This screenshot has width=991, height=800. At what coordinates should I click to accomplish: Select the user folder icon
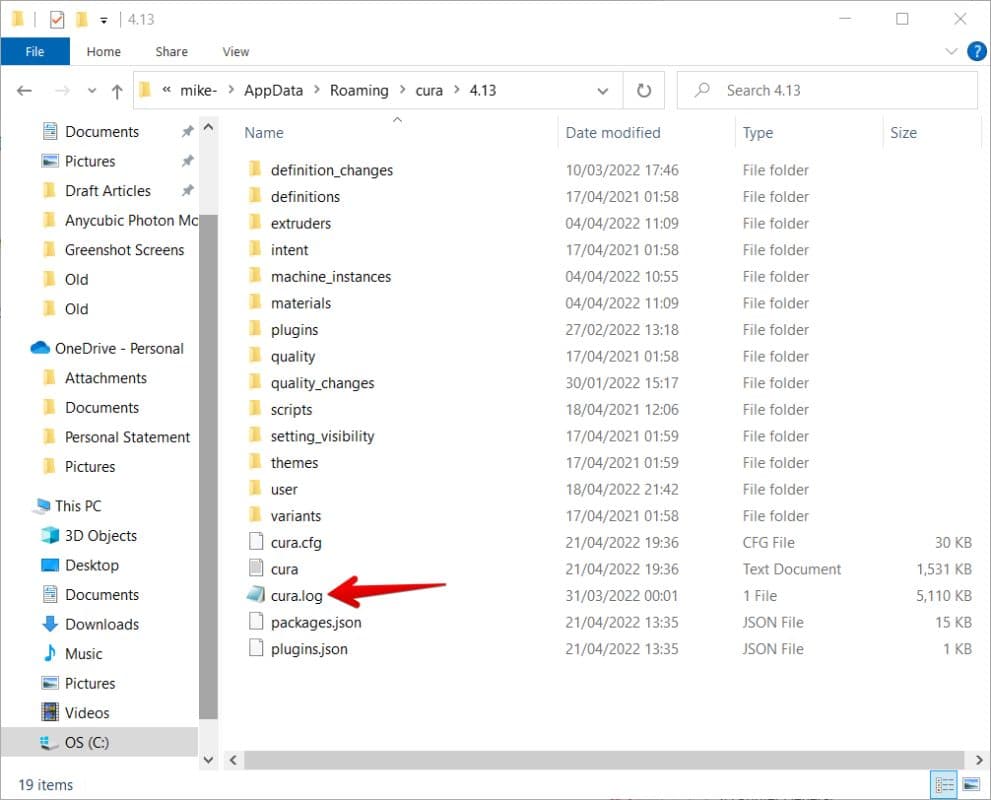(x=255, y=487)
